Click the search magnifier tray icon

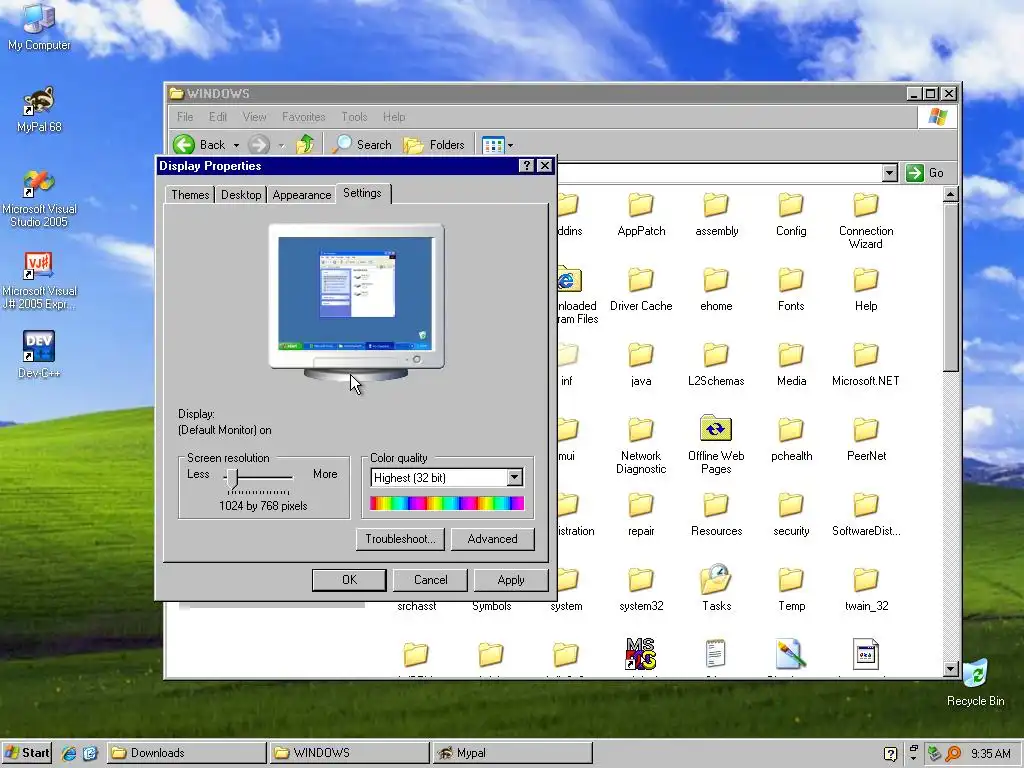953,754
